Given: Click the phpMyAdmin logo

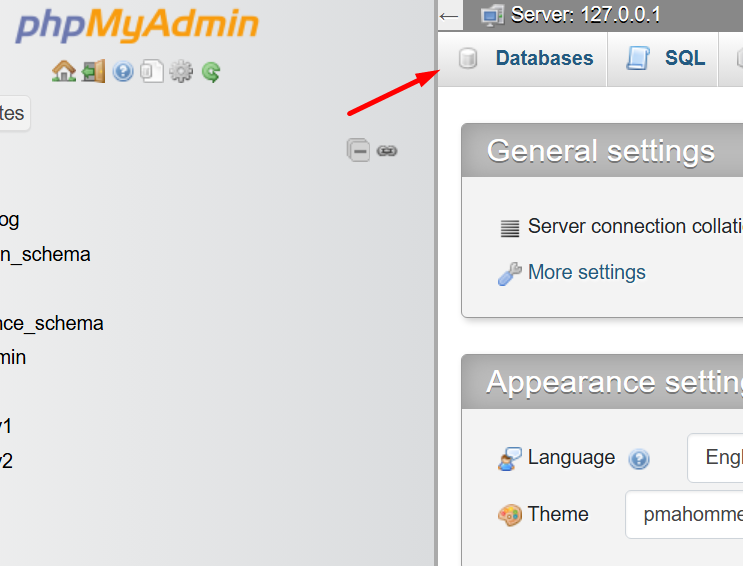Looking at the screenshot, I should tap(137, 25).
